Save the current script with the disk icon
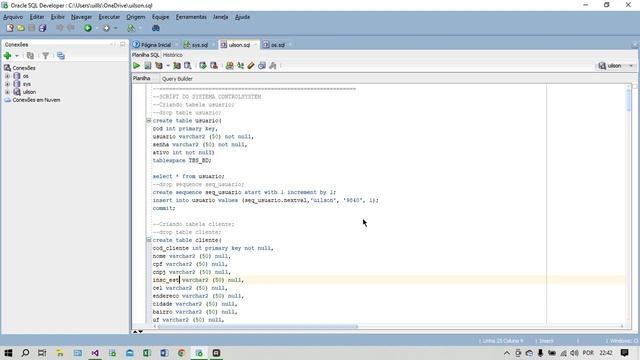640x360 pixels. [31, 28]
